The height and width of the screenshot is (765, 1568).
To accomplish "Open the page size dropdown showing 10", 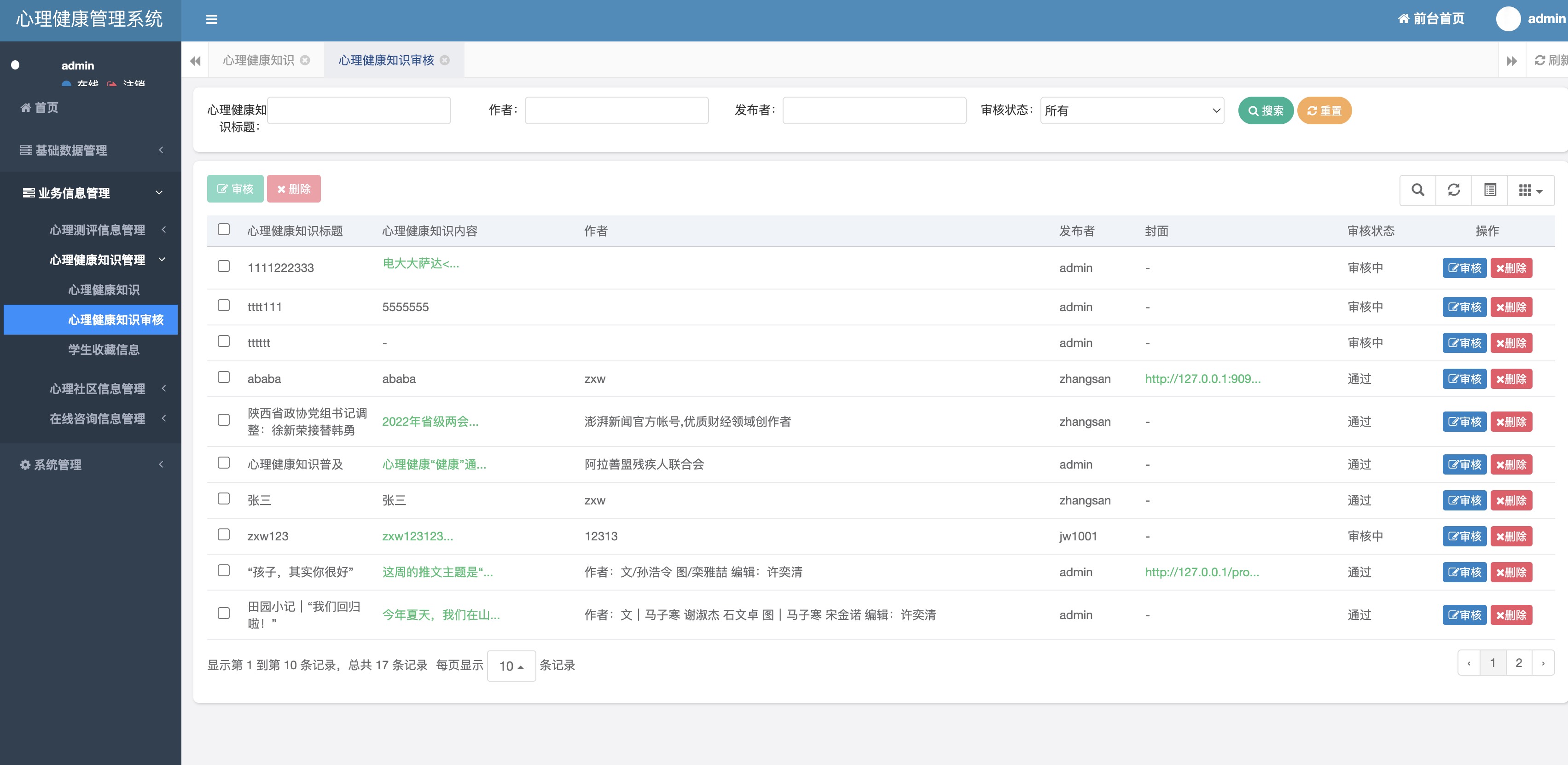I will 511,666.
